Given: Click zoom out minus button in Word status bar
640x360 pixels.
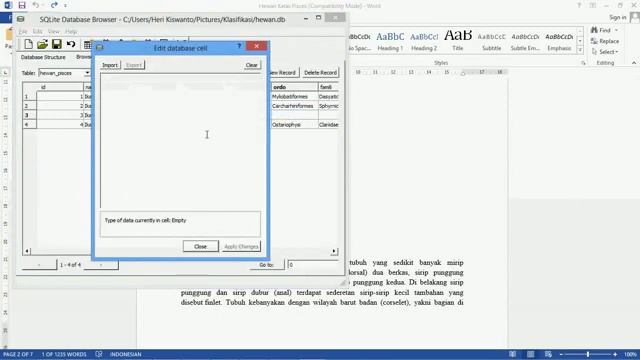Looking at the screenshot, I should [561, 354].
